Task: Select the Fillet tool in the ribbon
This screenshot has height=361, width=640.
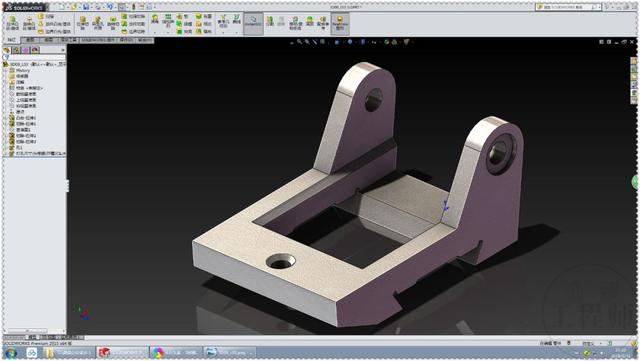Action: pyautogui.click(x=155, y=21)
